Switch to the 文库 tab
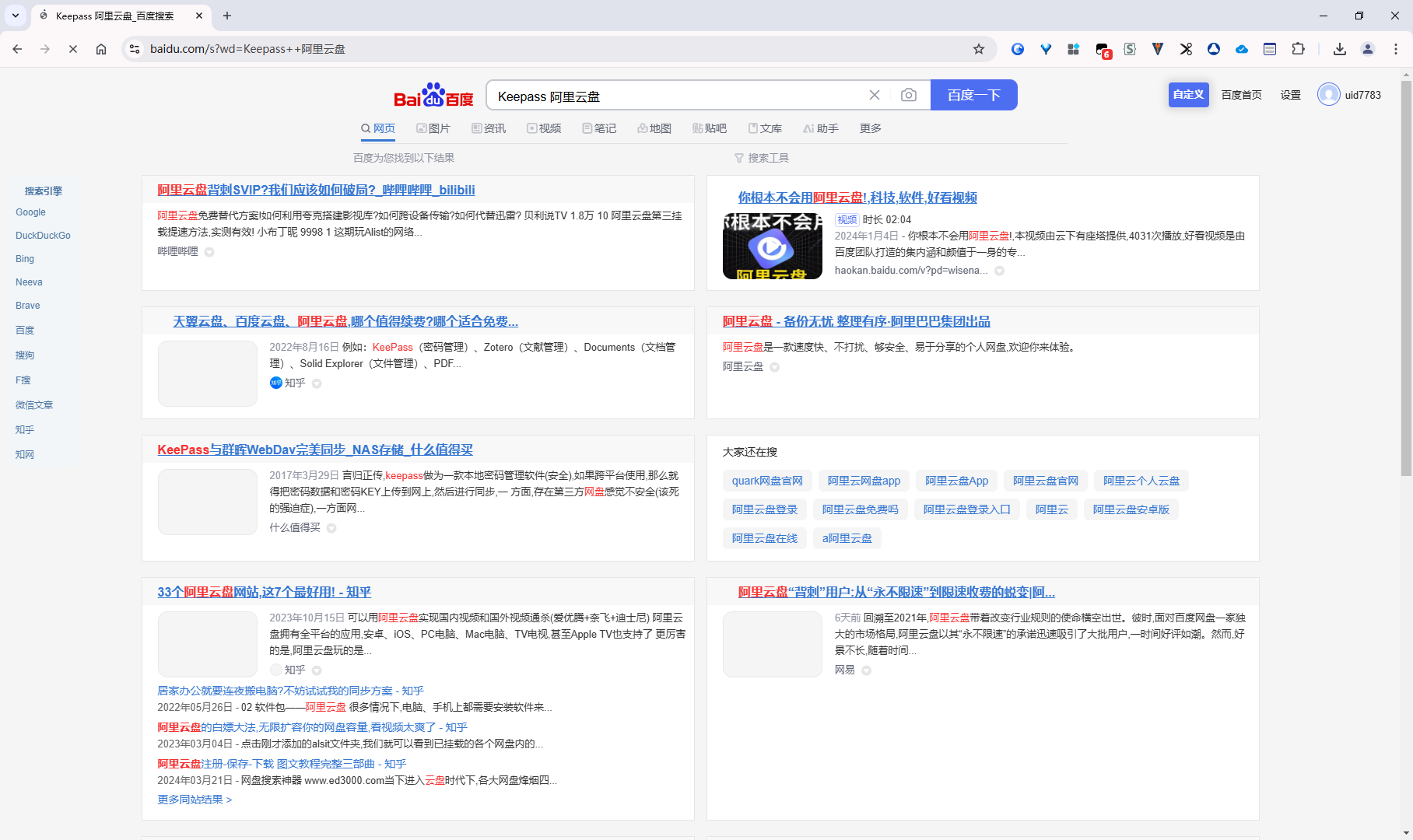Image resolution: width=1413 pixels, height=840 pixels. [x=765, y=128]
